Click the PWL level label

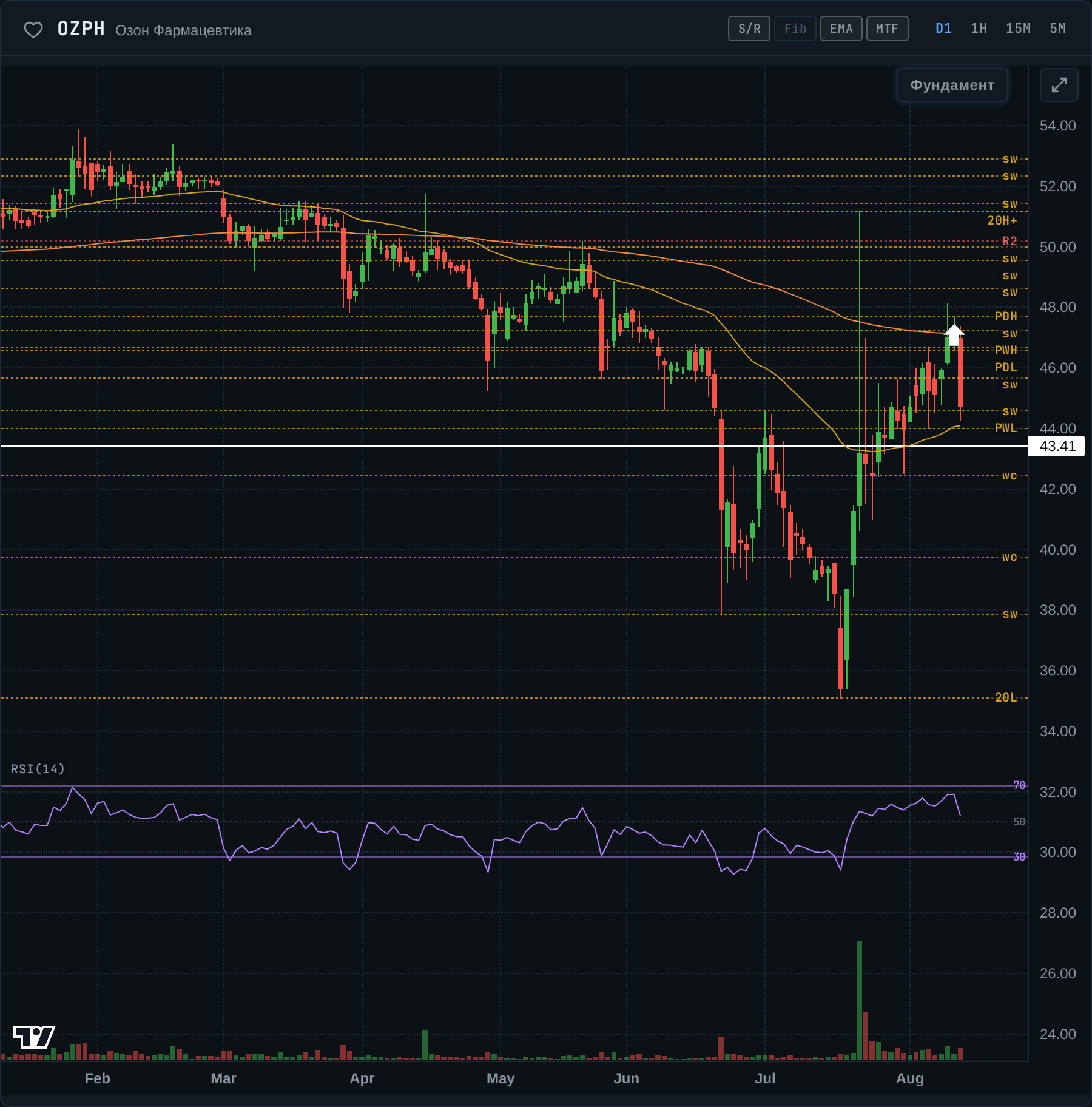coord(1006,428)
